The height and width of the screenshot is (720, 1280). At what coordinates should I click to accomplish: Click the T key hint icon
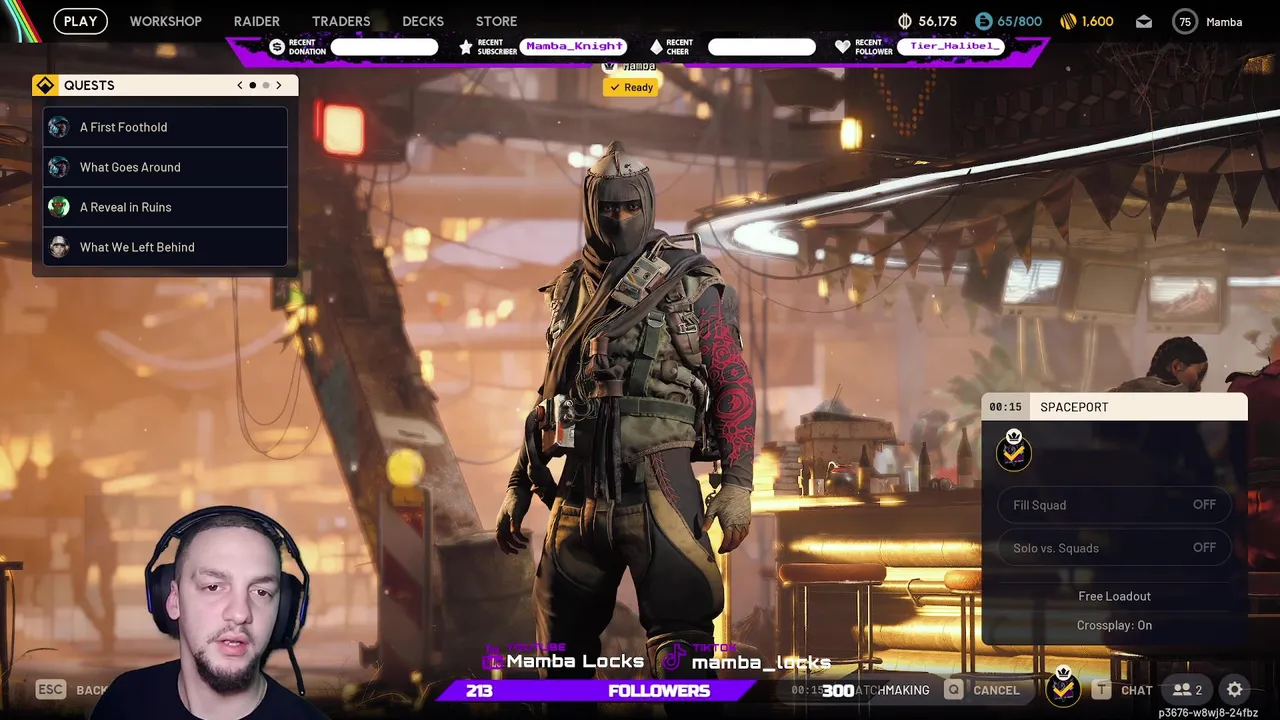click(x=1101, y=689)
